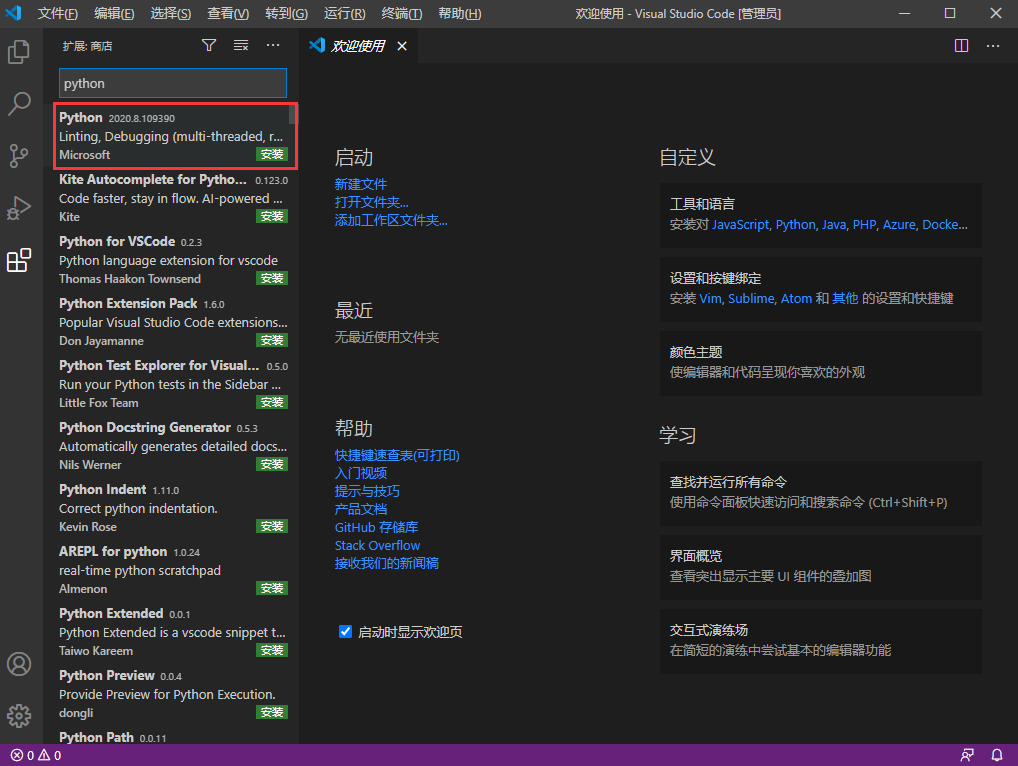The height and width of the screenshot is (766, 1018).
Task: Click the VS Code logo in title bar
Action: point(14,13)
